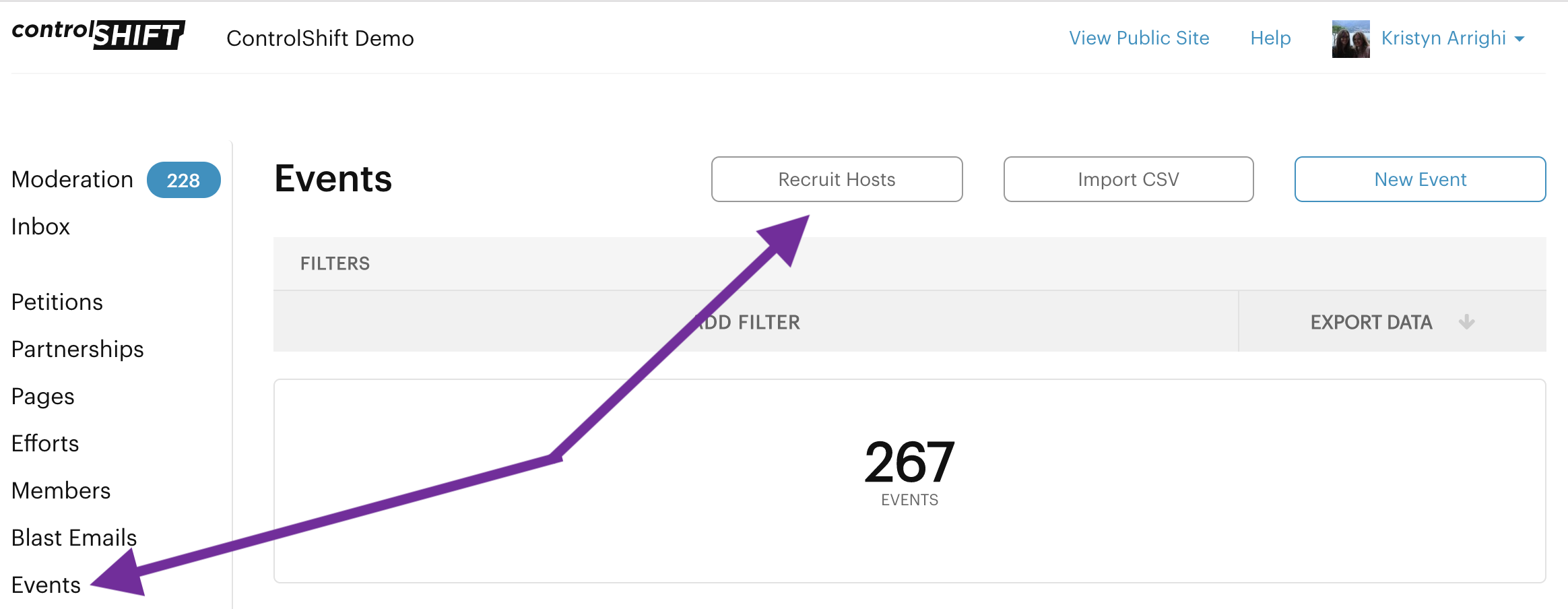
Task: Open Efforts from the sidebar
Action: point(45,443)
